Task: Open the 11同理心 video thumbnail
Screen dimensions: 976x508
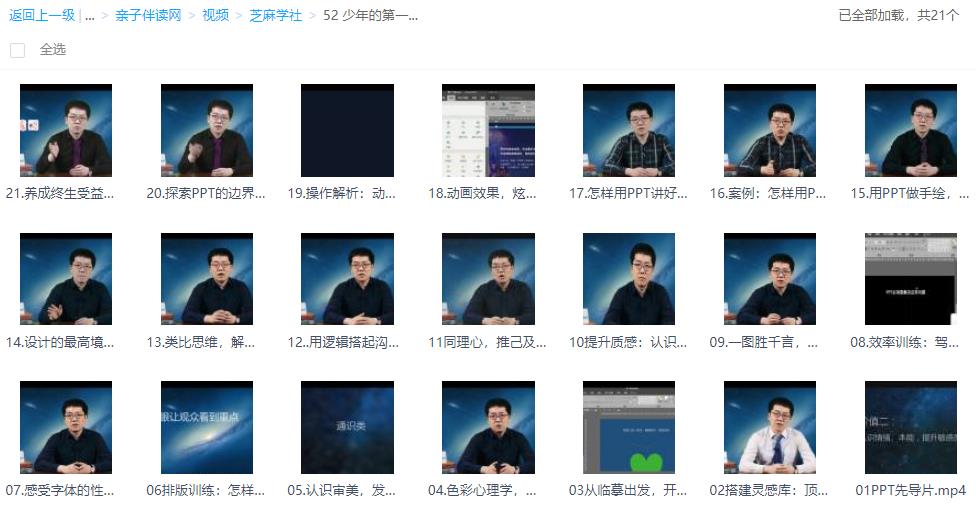Action: pos(488,279)
